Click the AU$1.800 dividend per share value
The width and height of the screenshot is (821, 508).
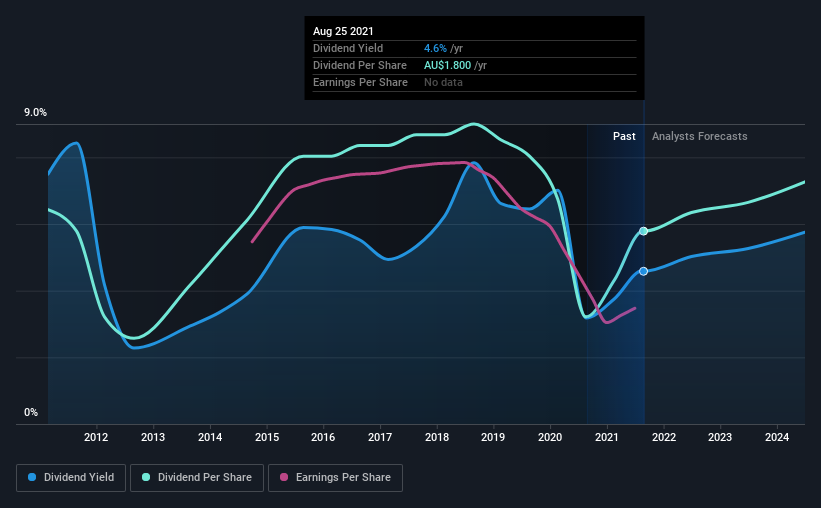coord(448,65)
